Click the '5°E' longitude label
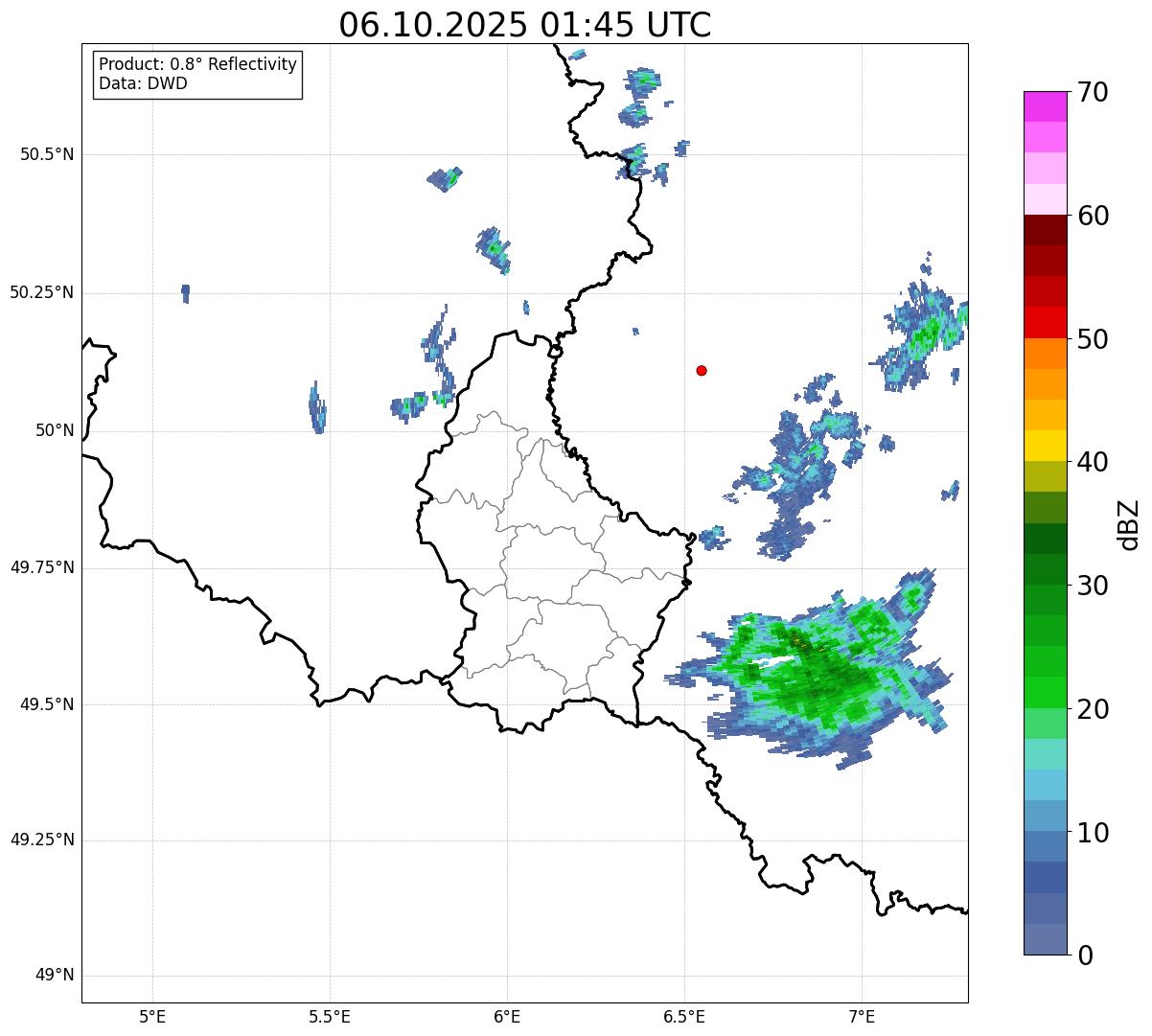 point(152,1017)
